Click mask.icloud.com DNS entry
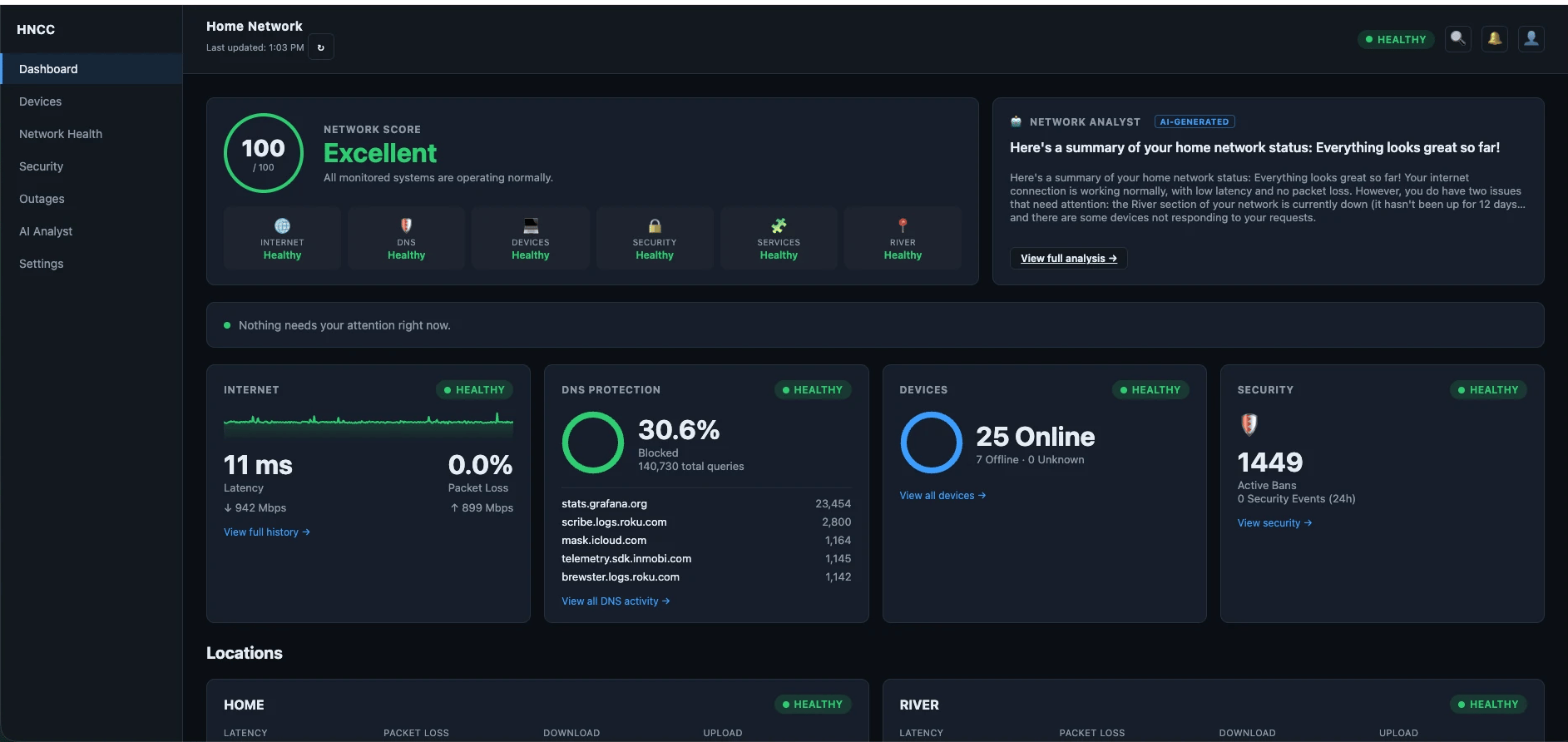Image resolution: width=1568 pixels, height=742 pixels. point(706,540)
